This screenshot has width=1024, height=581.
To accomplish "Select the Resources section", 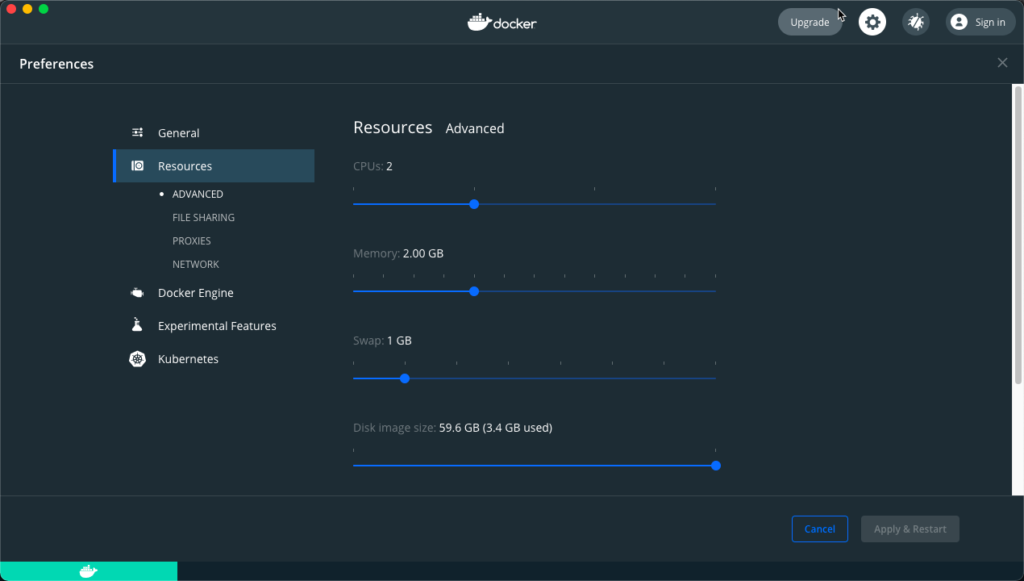I will click(x=214, y=166).
